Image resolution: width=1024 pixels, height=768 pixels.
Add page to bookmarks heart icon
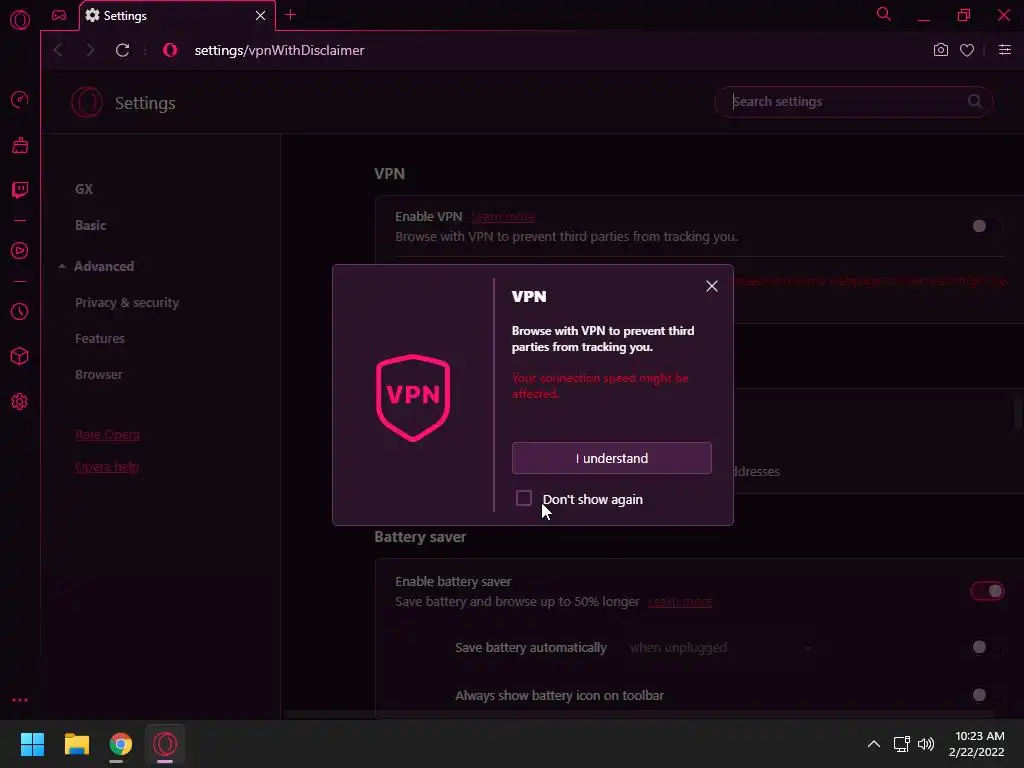tap(967, 50)
